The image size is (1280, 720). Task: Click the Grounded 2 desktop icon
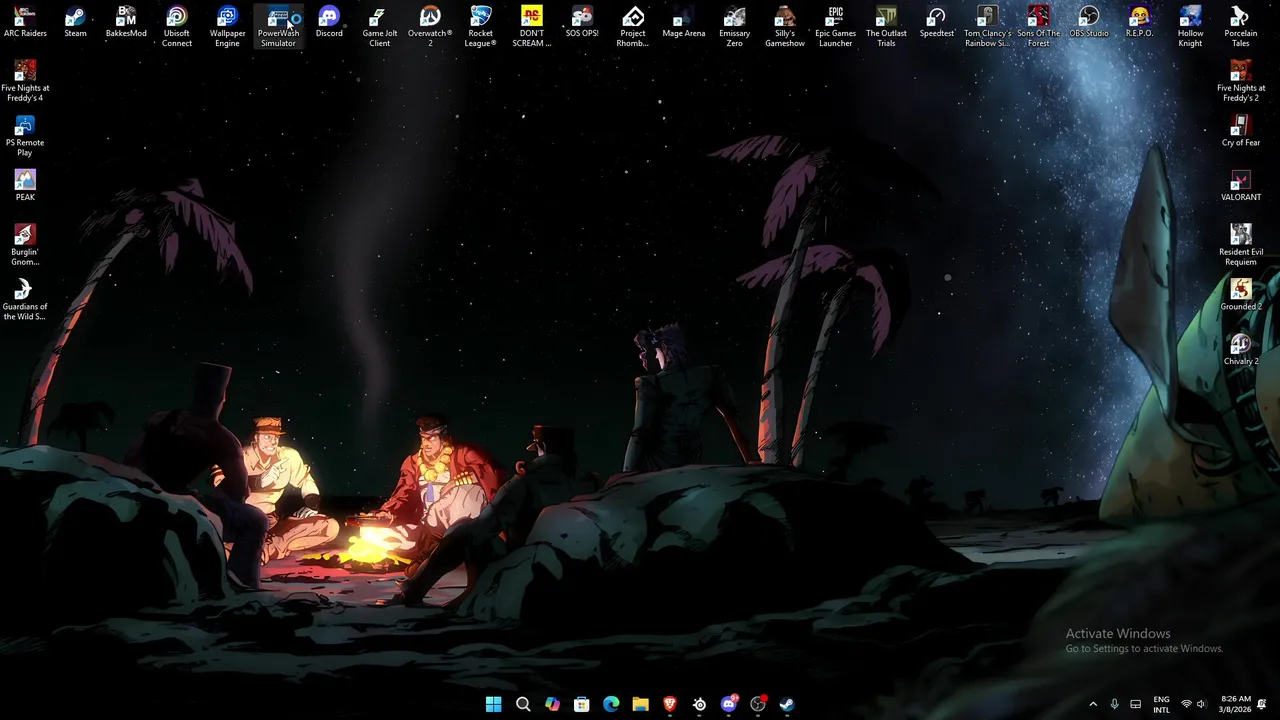1241,295
